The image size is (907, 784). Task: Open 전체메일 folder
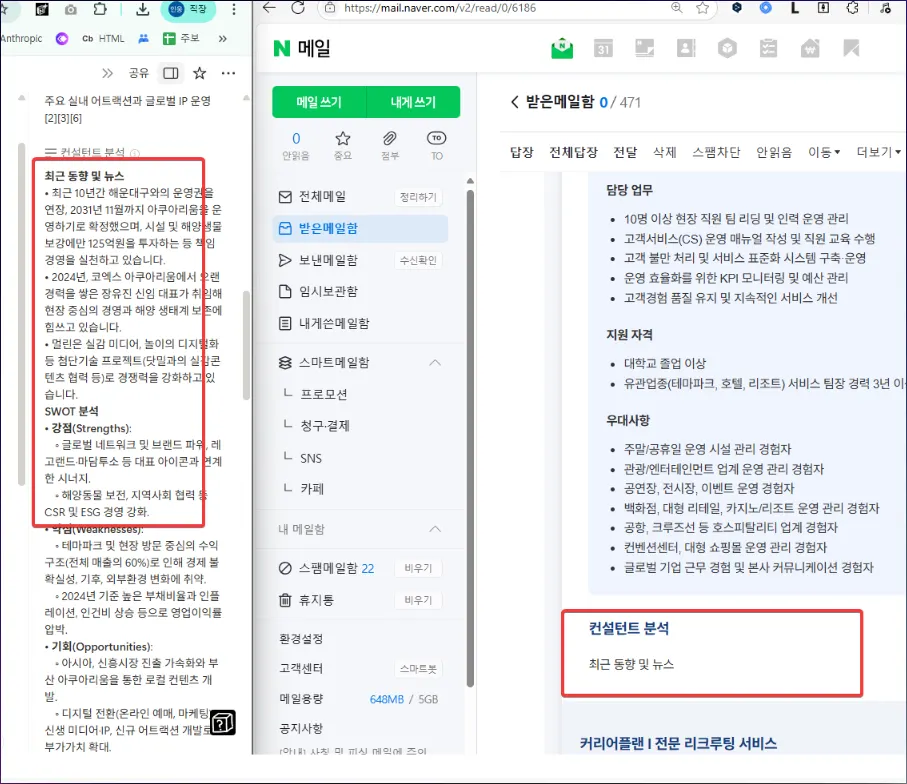coord(323,197)
